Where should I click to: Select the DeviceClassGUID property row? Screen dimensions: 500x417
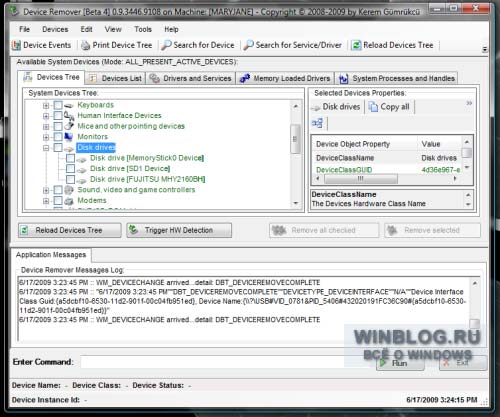[387, 170]
